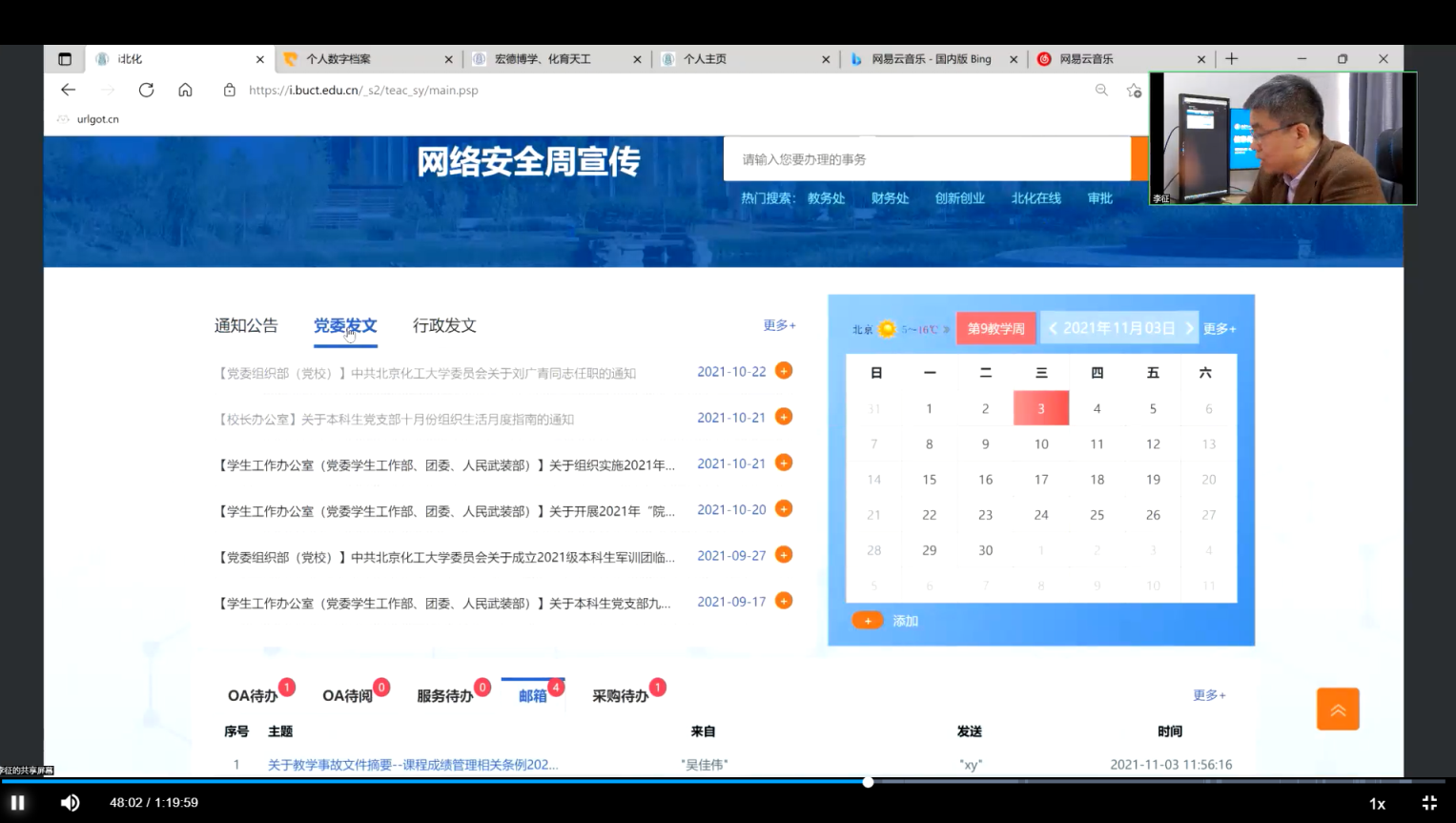Switch to 通知公告 tab
The height and width of the screenshot is (823, 1456).
coord(246,325)
